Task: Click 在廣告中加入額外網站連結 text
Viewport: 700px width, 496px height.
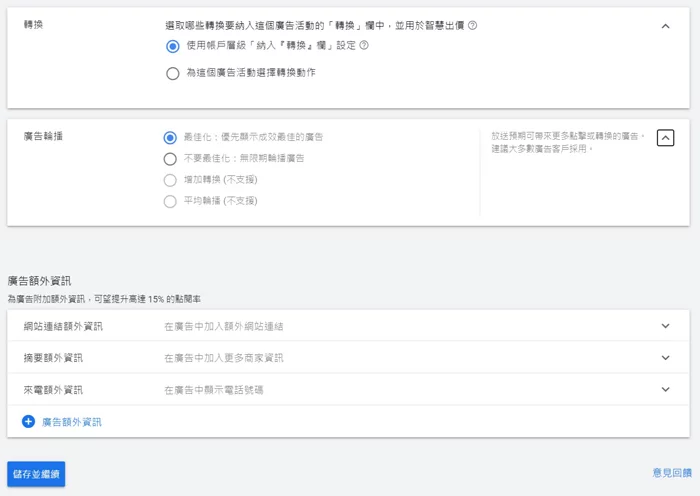Action: click(x=224, y=326)
